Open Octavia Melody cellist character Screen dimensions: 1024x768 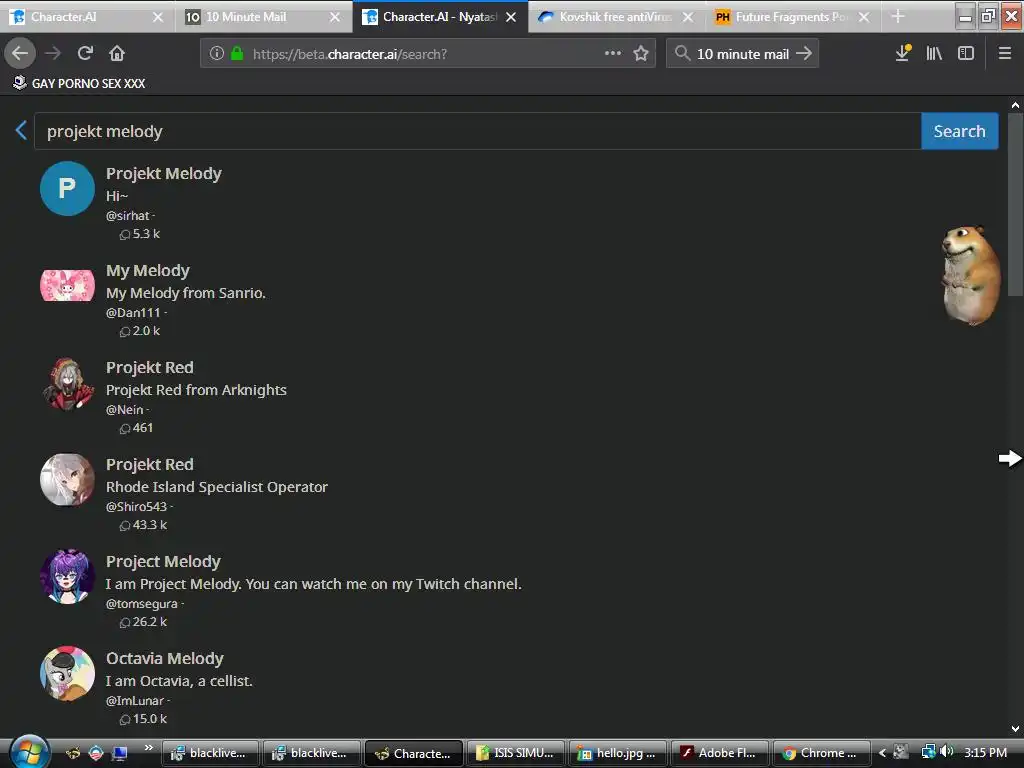pyautogui.click(x=165, y=658)
